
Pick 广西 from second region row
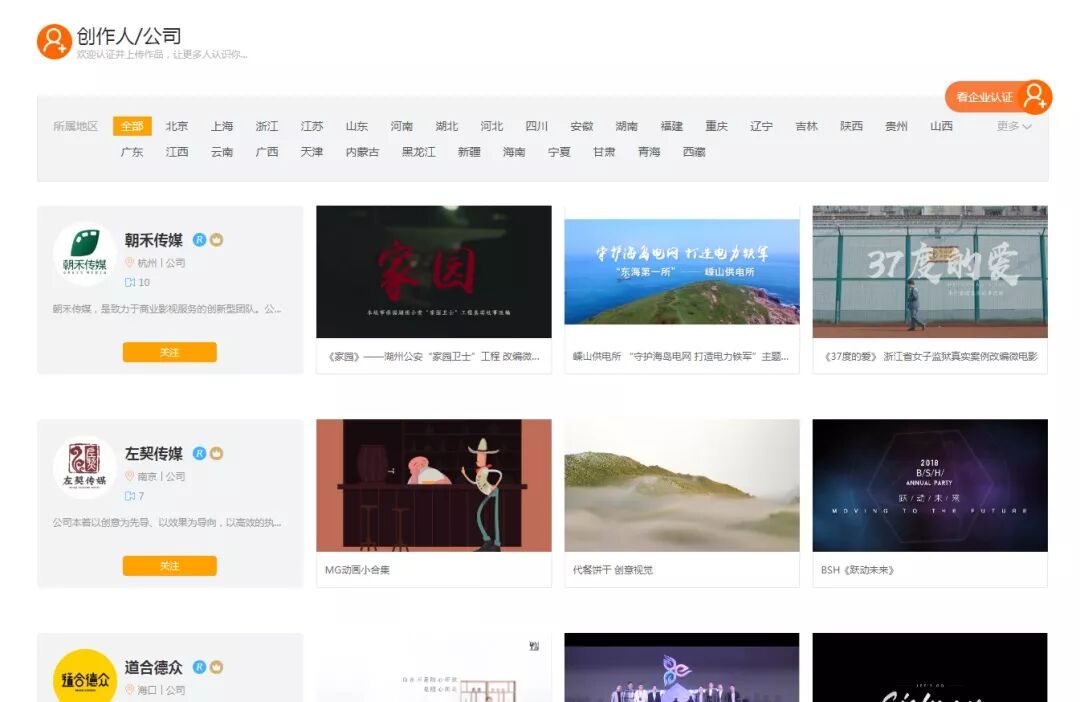coord(267,152)
